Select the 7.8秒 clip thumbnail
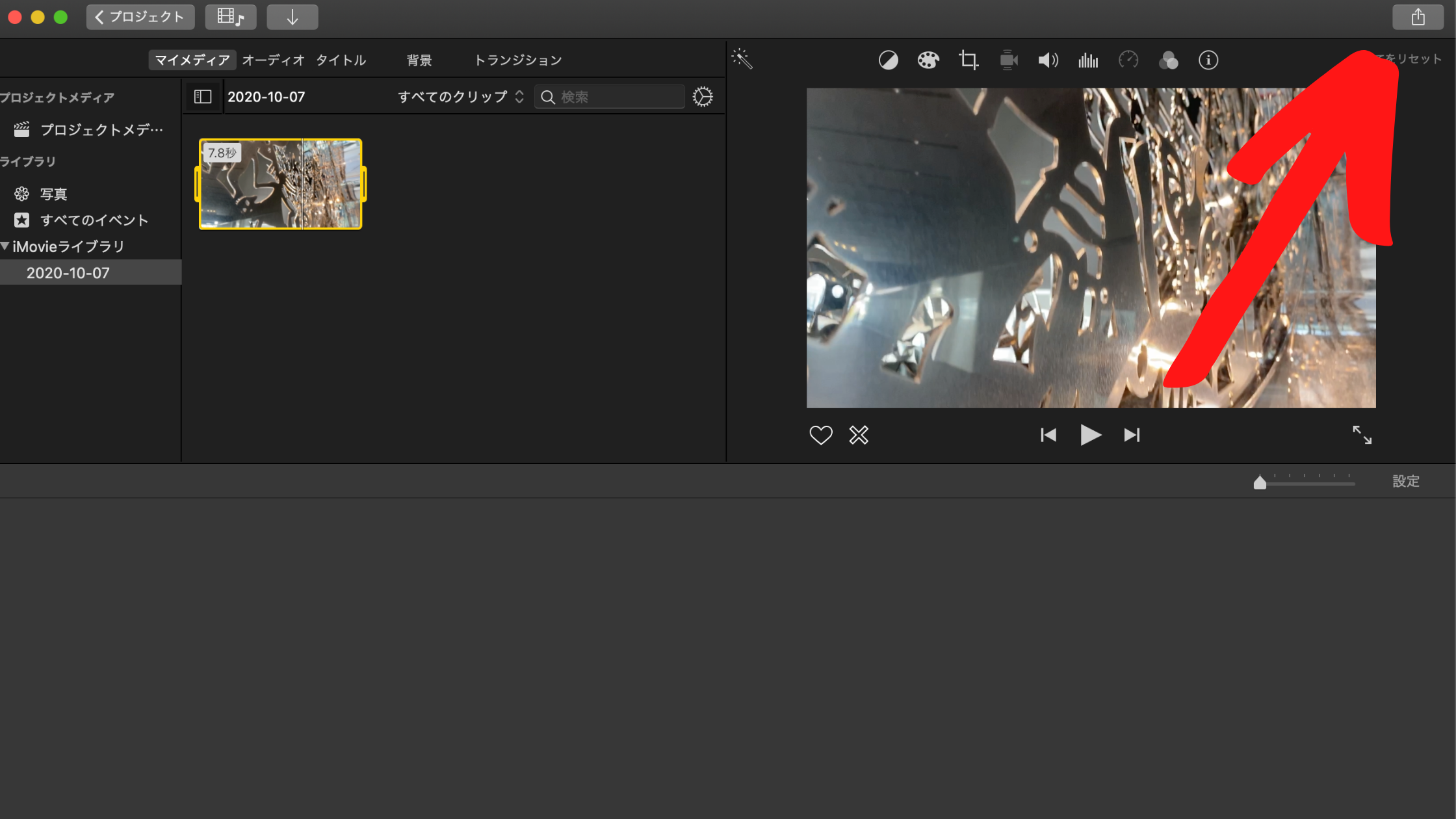Image resolution: width=1456 pixels, height=819 pixels. point(280,184)
